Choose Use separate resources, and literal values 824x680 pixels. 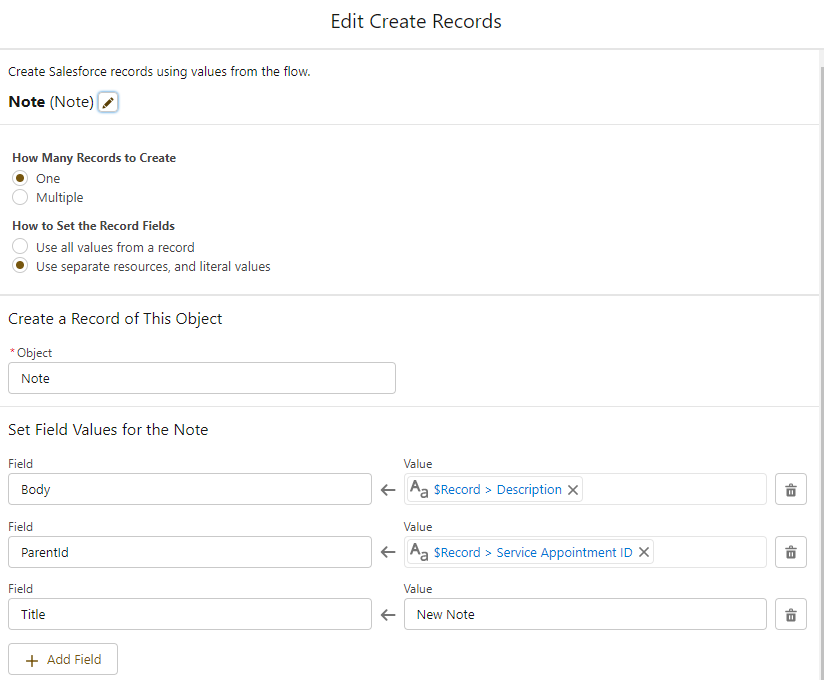(x=20, y=266)
